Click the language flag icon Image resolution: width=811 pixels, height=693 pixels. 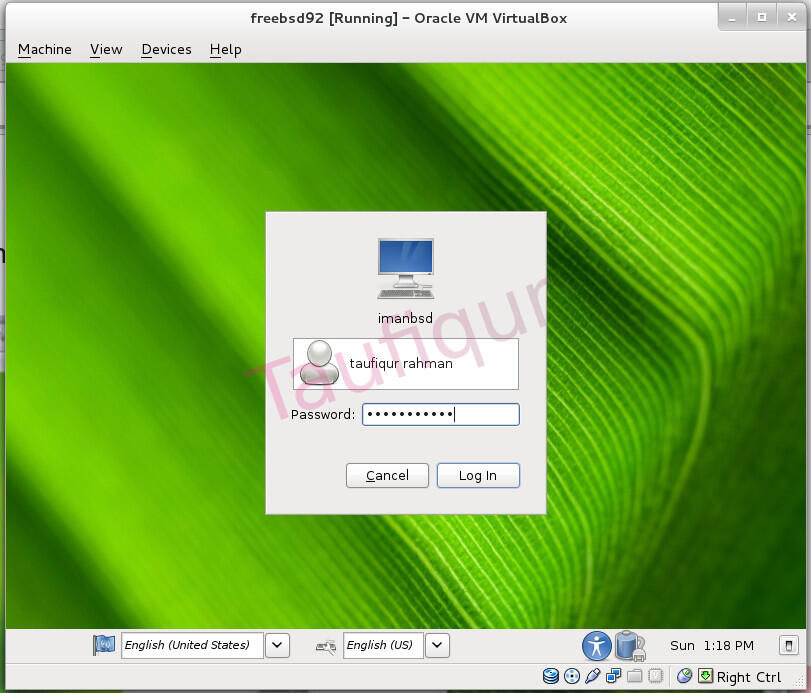[104, 645]
